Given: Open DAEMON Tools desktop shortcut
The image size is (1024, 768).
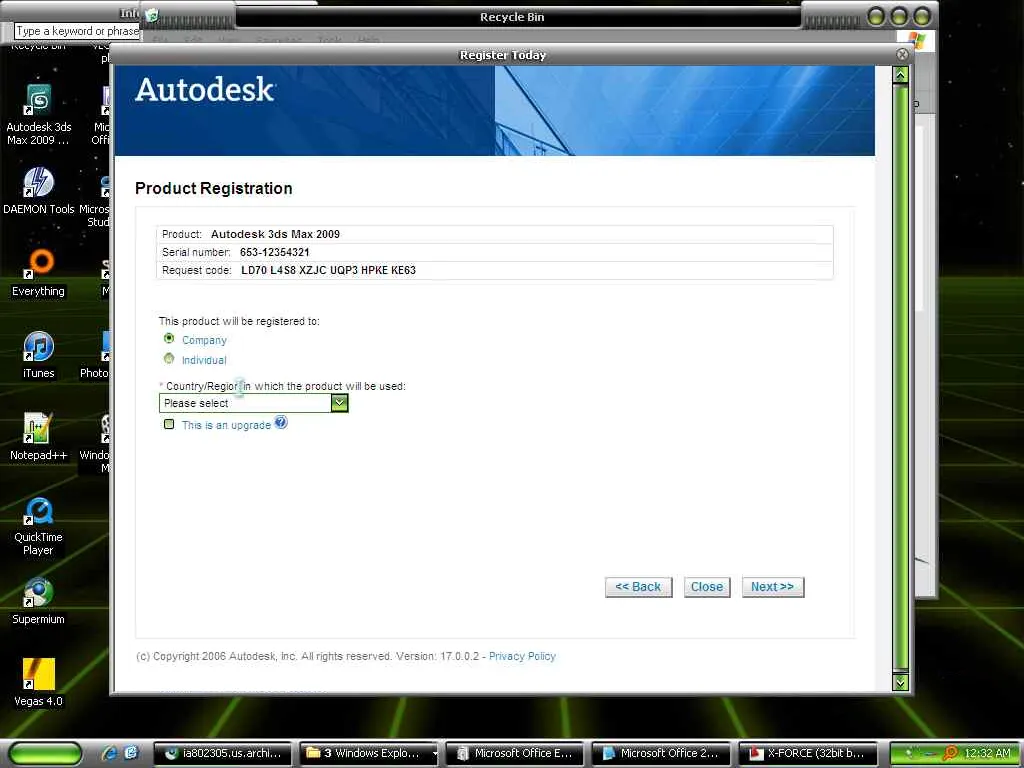Looking at the screenshot, I should [x=39, y=191].
